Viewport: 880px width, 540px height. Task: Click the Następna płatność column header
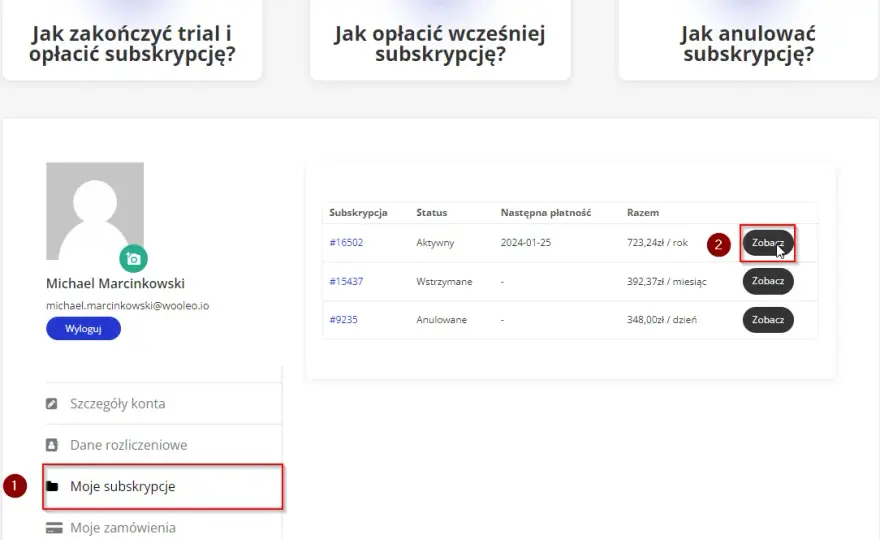546,213
